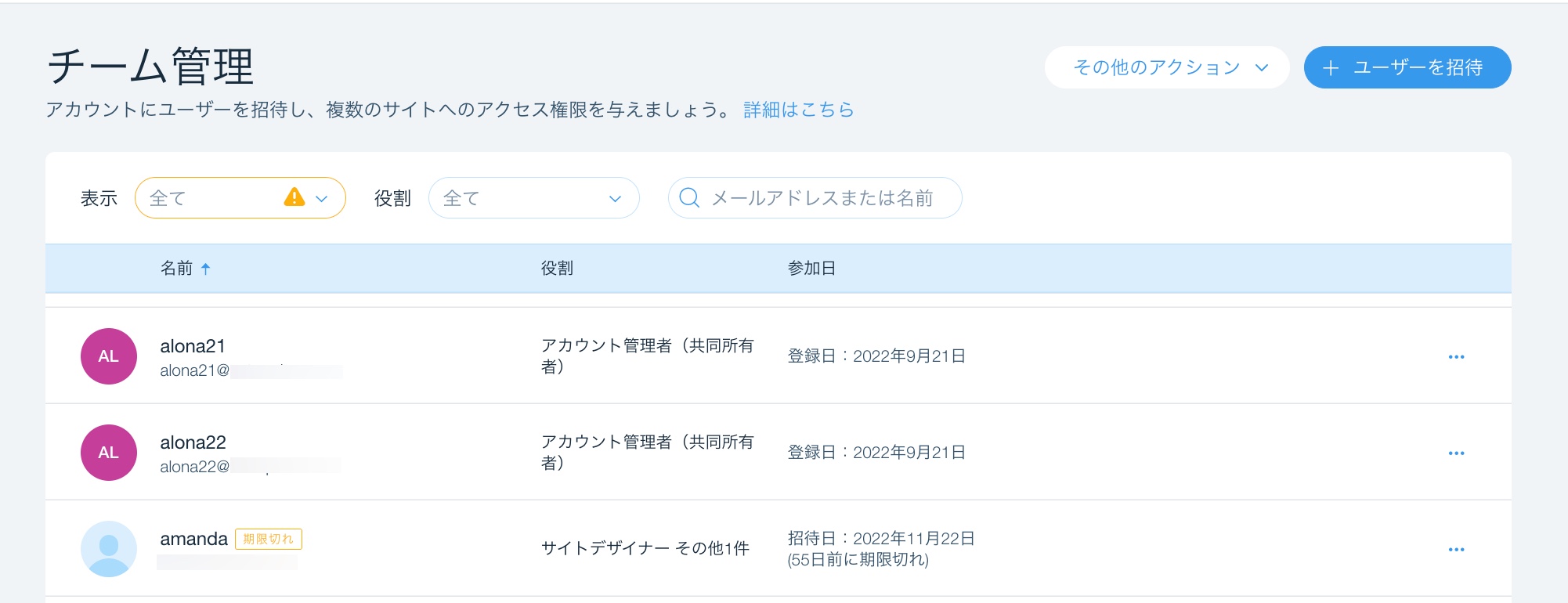Viewport: 1568px width, 603px height.
Task: Click amanda's role サイトデザイナー その他1件
Action: [645, 548]
